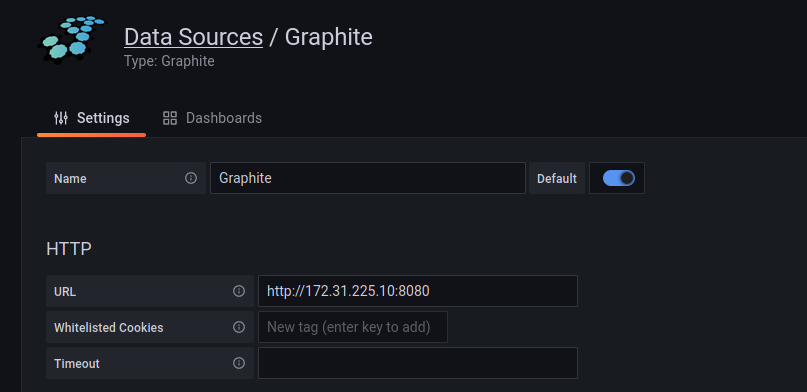Viewport: 807px width, 392px height.
Task: Click the Graphite data source logo
Action: coord(71,40)
